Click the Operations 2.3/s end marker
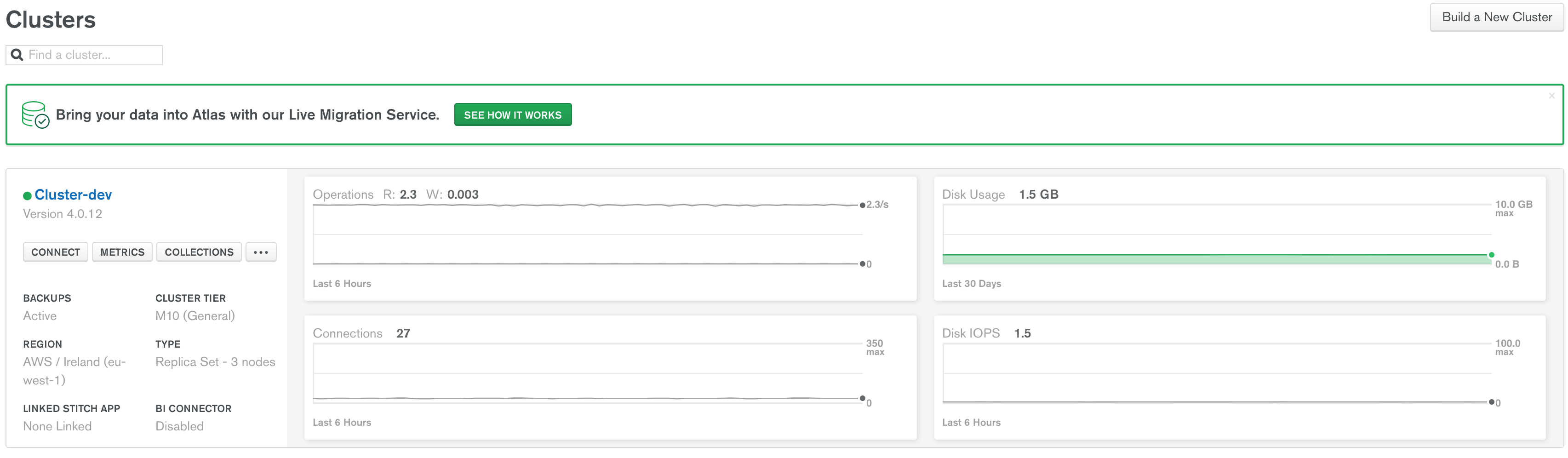Image resolution: width=1568 pixels, height=458 pixels. [x=863, y=205]
